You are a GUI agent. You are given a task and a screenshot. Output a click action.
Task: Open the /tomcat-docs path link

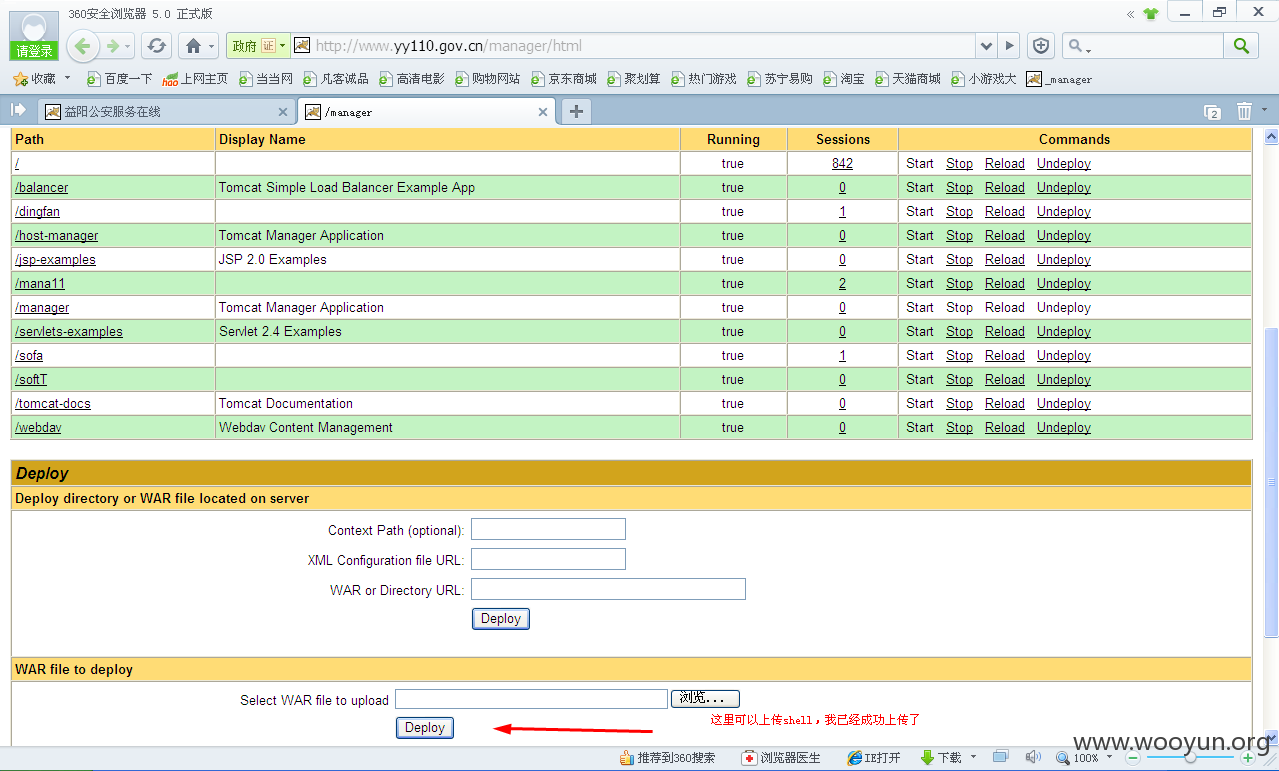pyautogui.click(x=53, y=404)
